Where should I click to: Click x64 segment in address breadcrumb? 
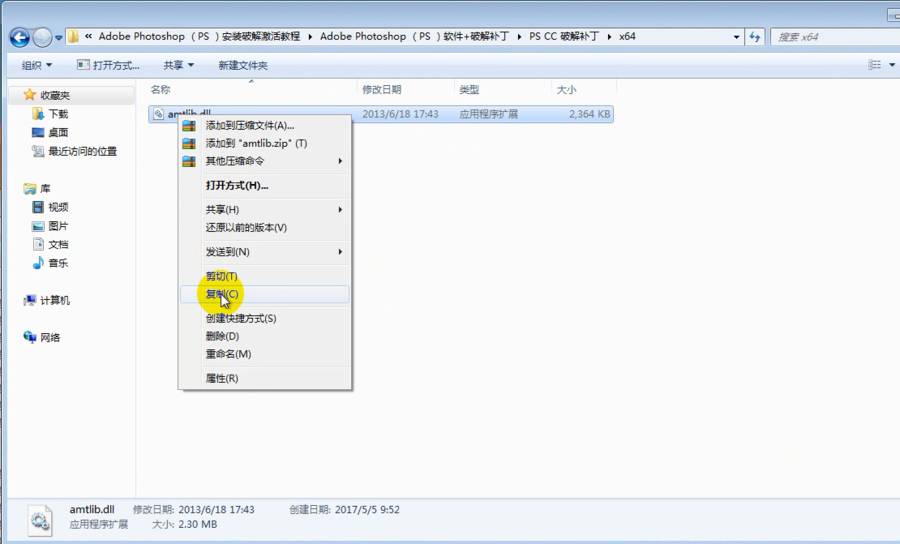pos(627,36)
